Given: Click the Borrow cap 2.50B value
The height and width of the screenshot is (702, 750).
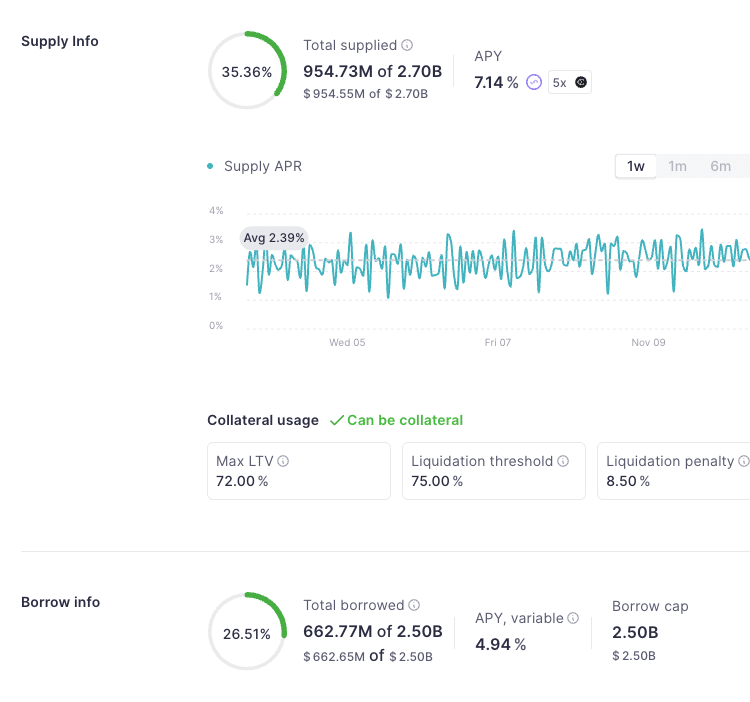Looking at the screenshot, I should [635, 632].
